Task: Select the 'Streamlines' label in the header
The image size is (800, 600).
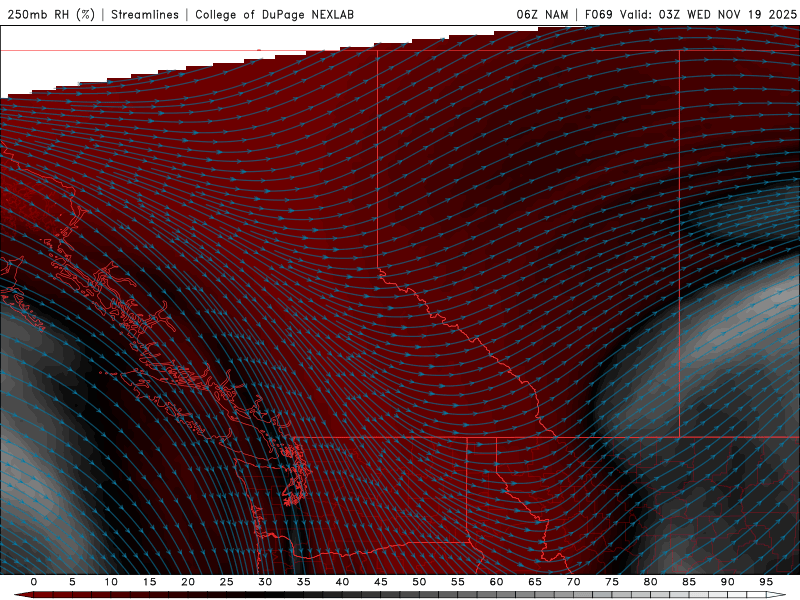Action: [145, 14]
